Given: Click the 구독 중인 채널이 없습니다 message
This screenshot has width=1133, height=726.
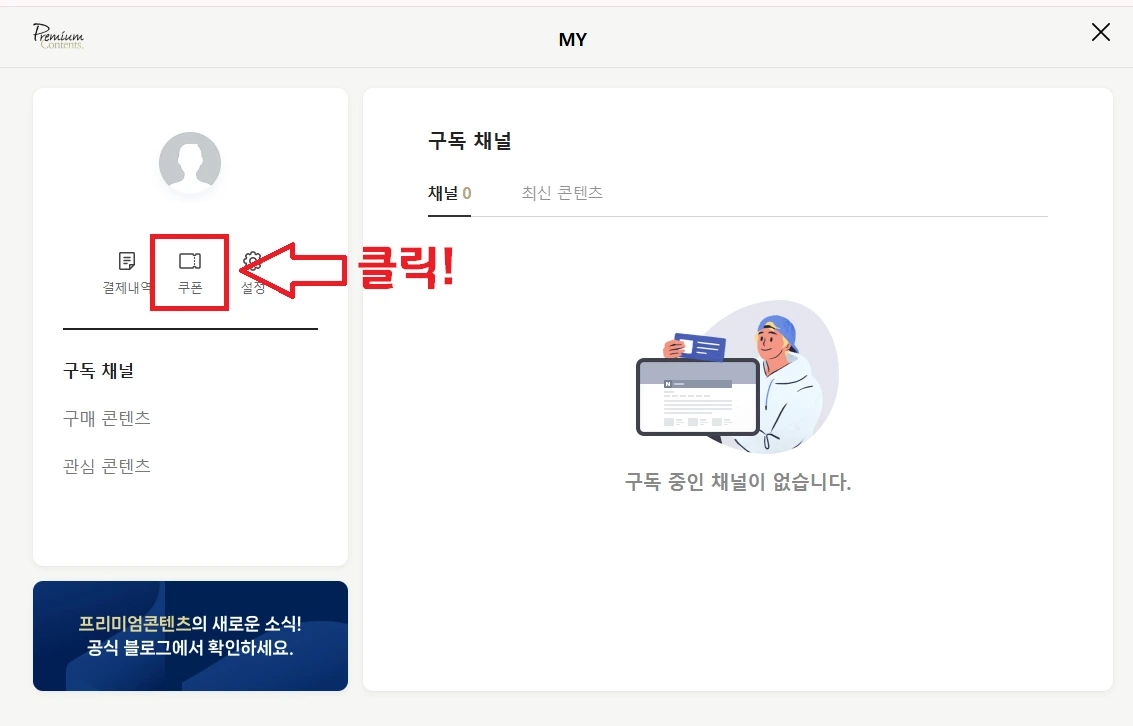Looking at the screenshot, I should (738, 482).
